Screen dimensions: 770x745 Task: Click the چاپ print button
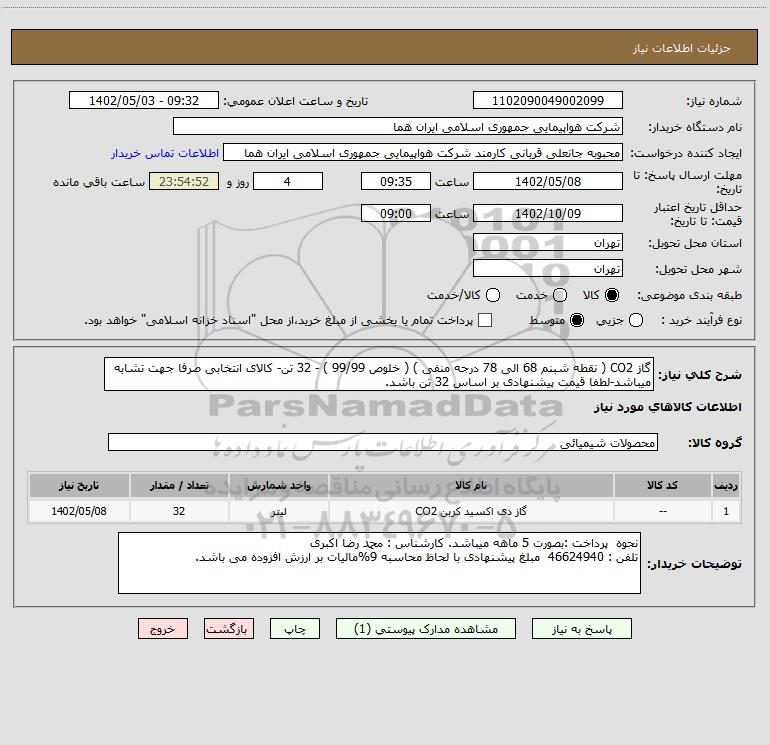click(x=295, y=629)
